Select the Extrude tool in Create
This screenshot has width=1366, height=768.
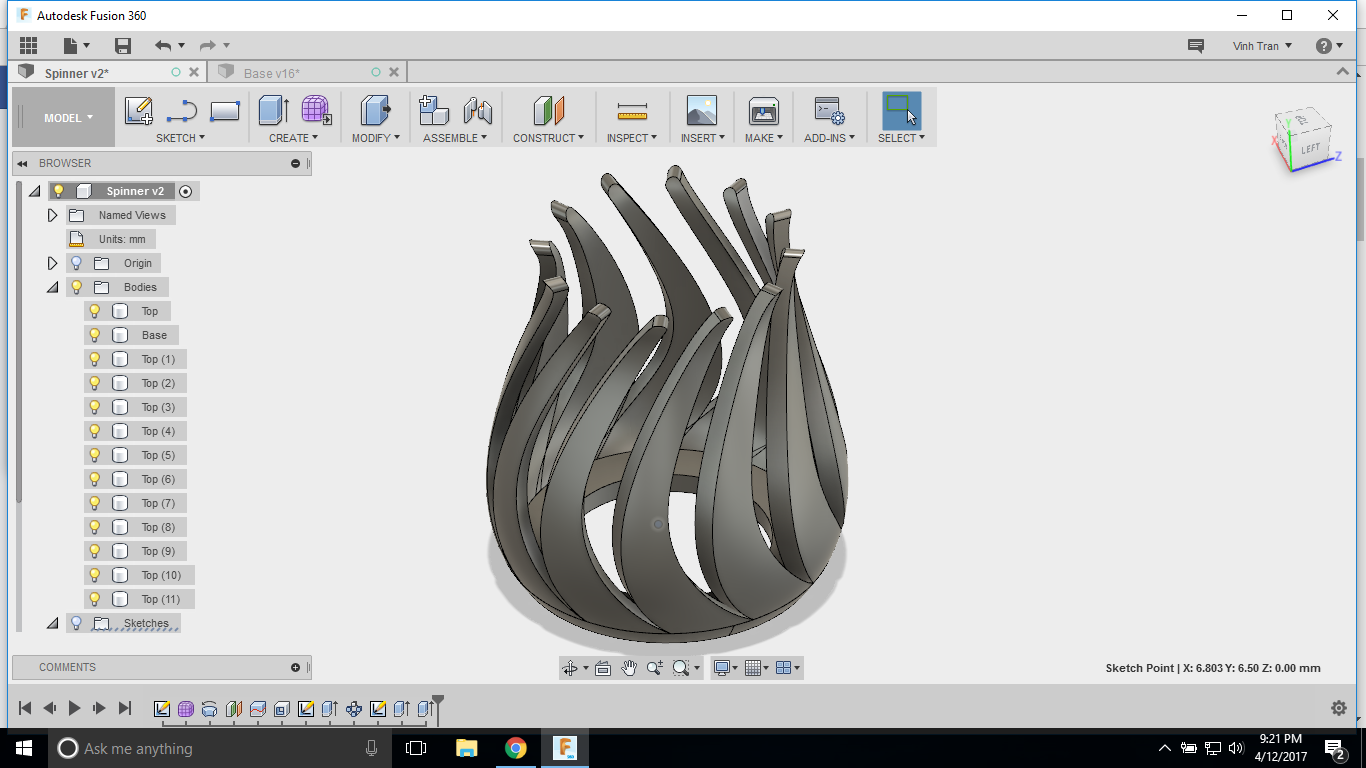pyautogui.click(x=273, y=110)
